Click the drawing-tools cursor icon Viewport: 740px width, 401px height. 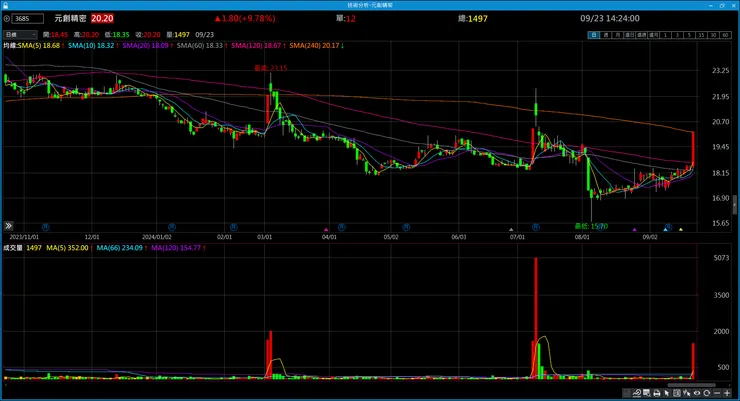point(687,393)
